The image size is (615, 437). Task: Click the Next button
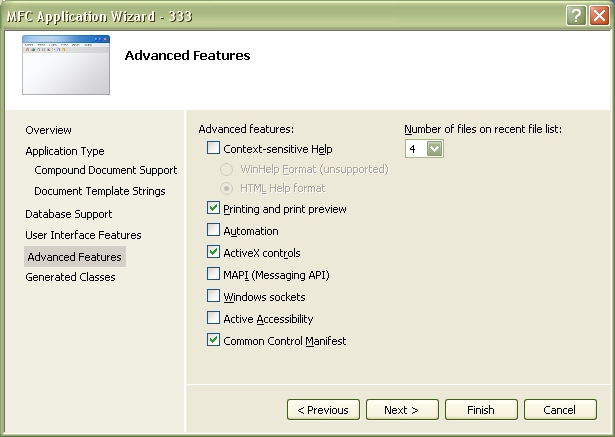402,410
